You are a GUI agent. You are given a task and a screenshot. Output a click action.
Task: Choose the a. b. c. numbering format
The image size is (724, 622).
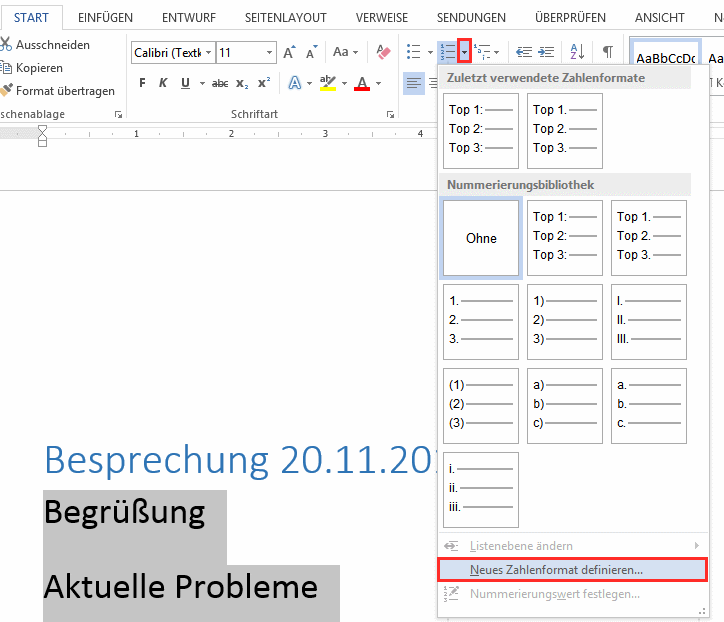(649, 406)
